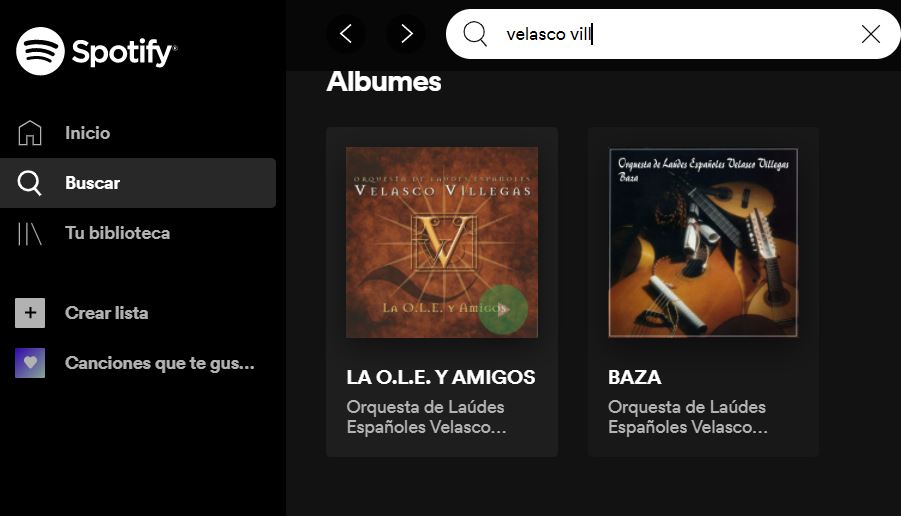
Task: Click the home icon beside Inicio
Action: (x=30, y=133)
